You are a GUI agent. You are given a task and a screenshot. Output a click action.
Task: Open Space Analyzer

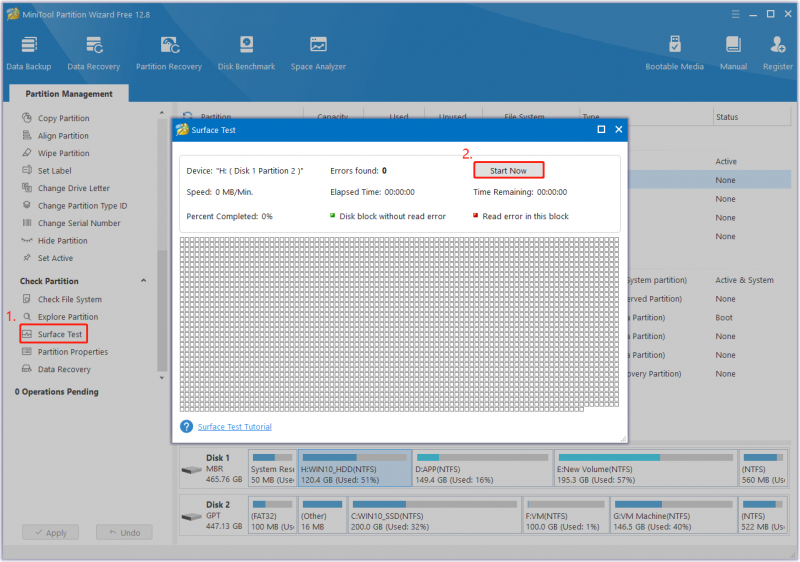(318, 53)
